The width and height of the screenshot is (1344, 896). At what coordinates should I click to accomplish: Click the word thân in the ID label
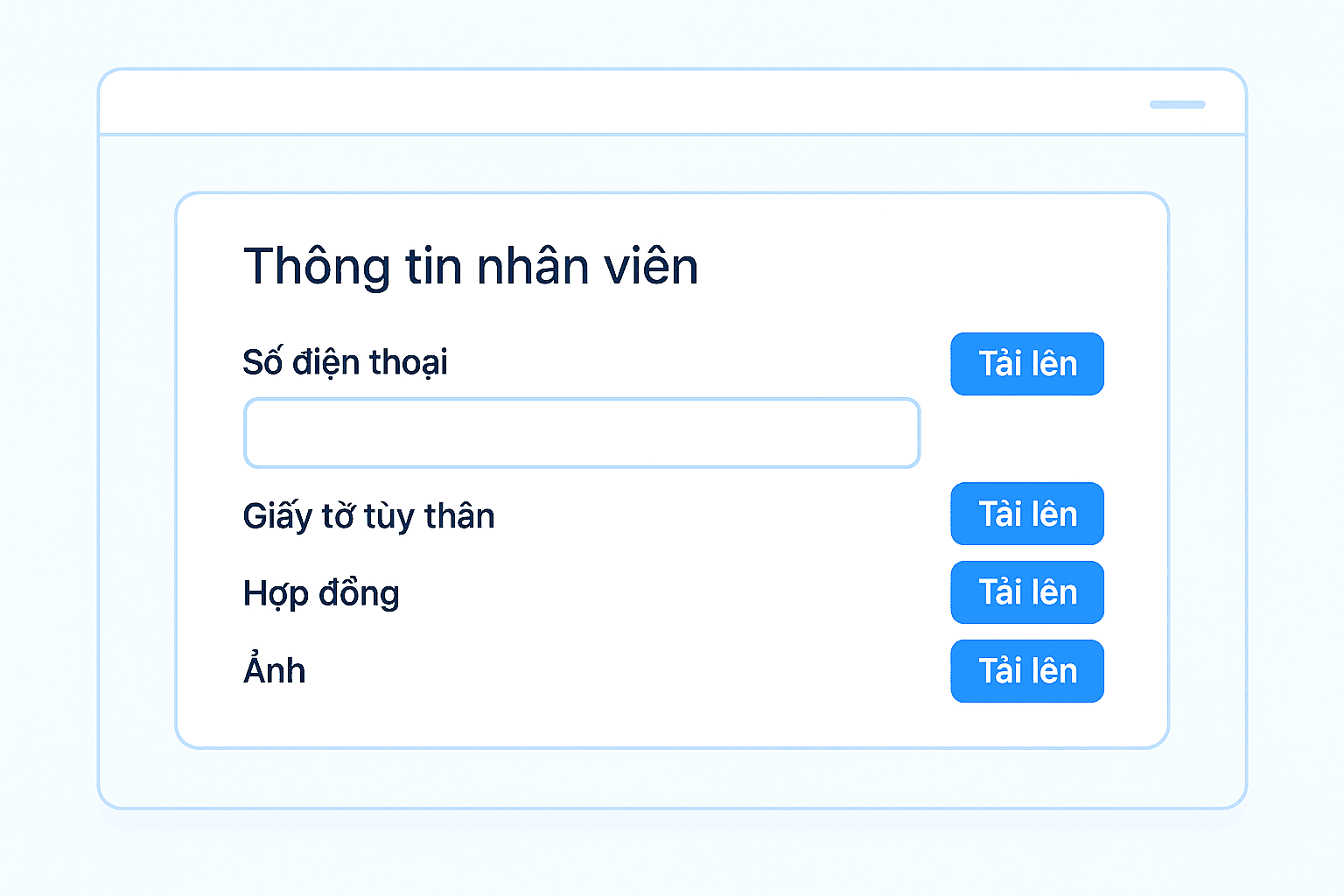(x=459, y=516)
